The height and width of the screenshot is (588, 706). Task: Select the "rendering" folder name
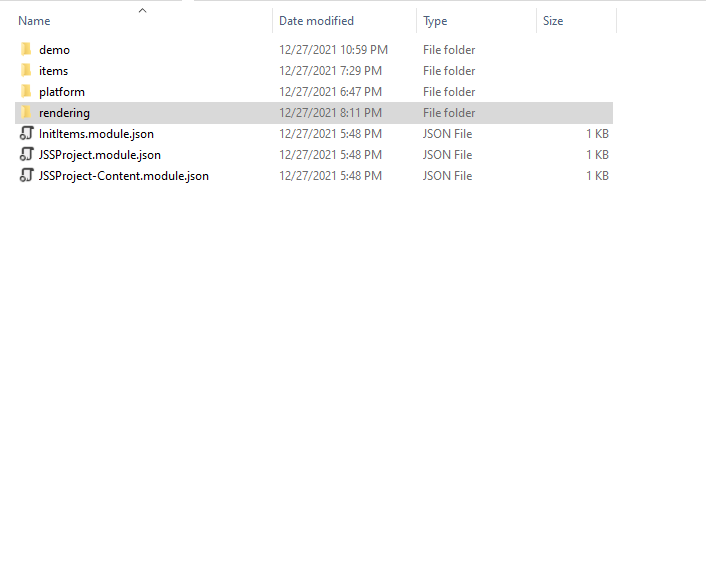coord(64,113)
